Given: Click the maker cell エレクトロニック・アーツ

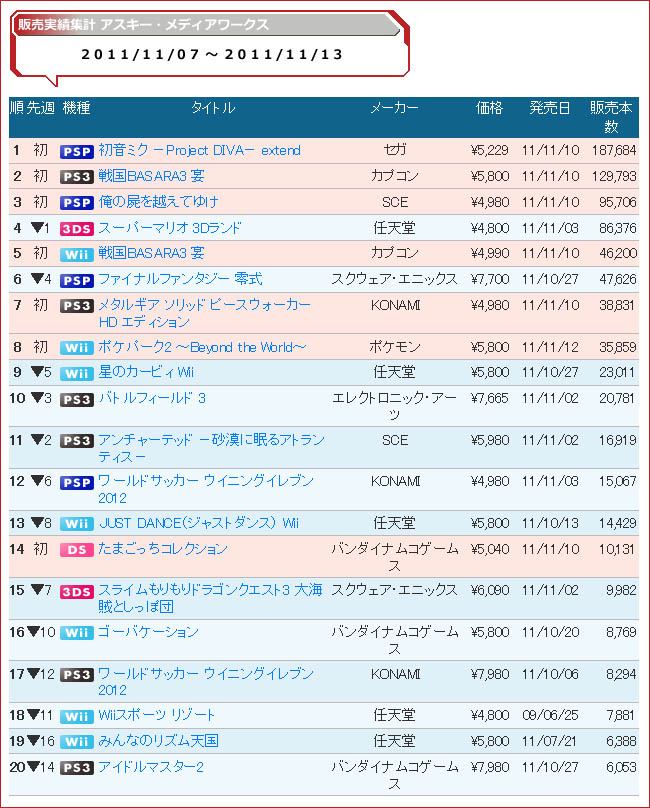Looking at the screenshot, I should point(394,407).
